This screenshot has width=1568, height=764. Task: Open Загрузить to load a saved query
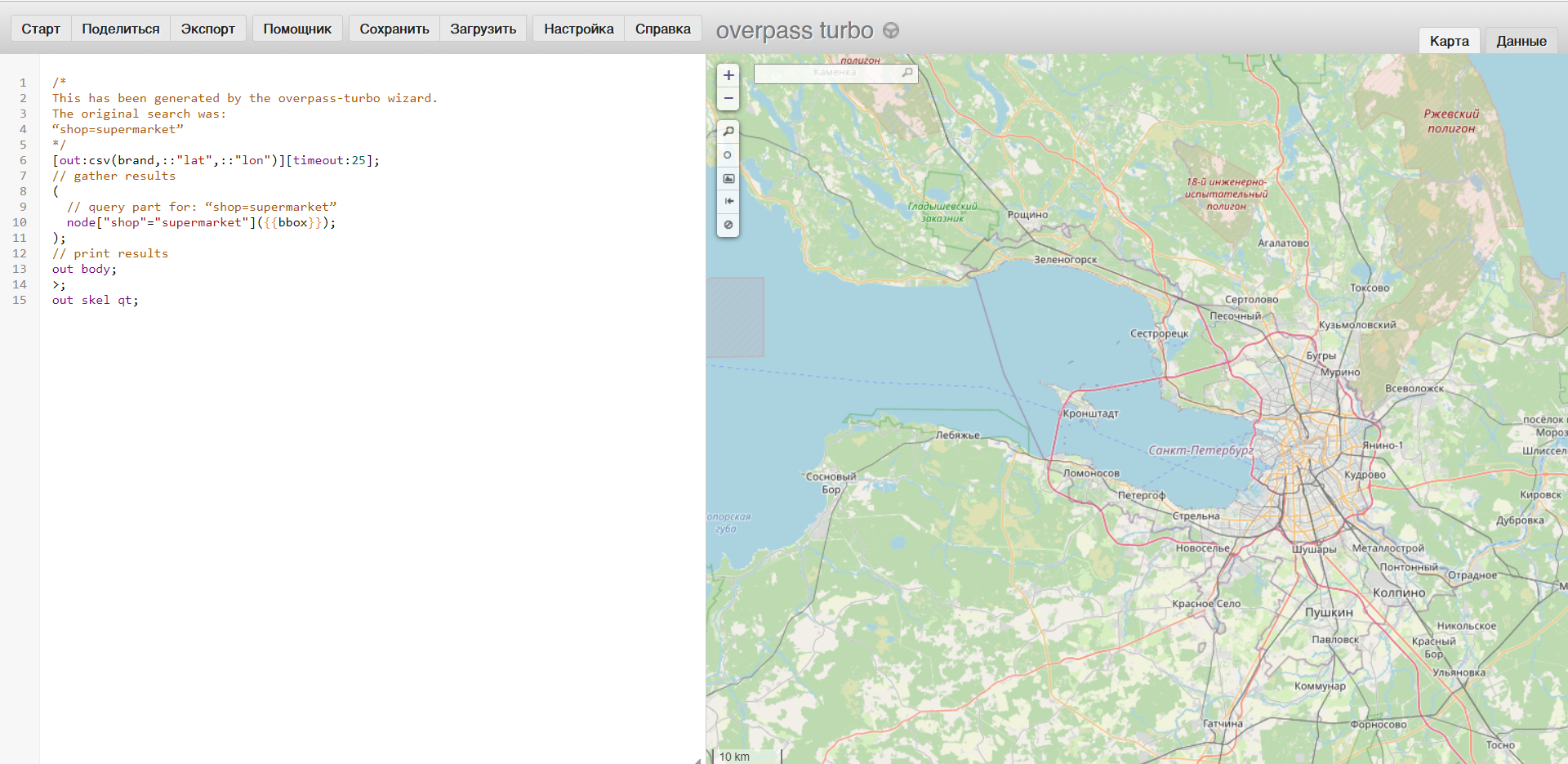click(x=483, y=29)
